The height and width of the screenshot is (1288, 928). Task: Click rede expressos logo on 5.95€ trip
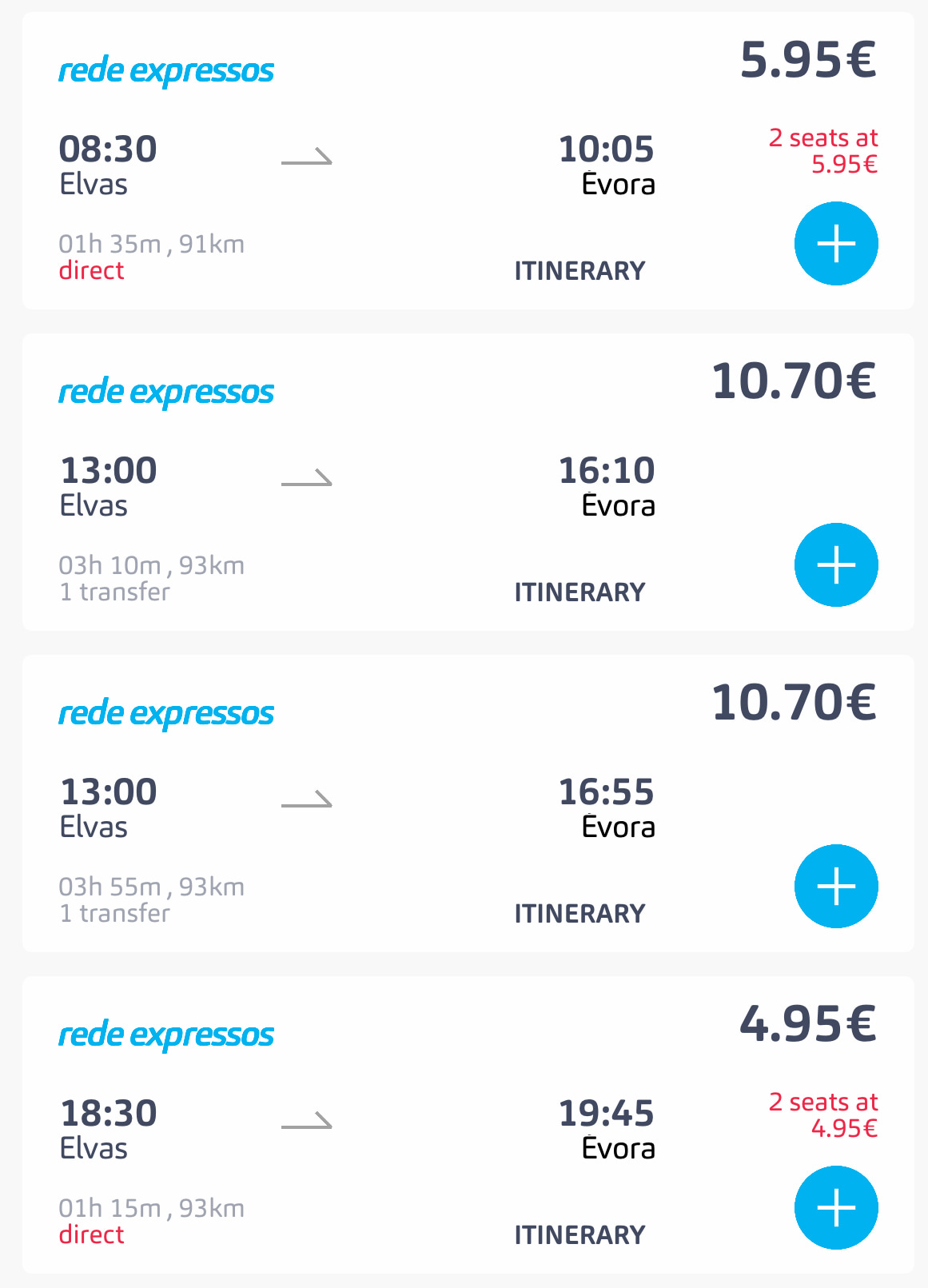(166, 71)
